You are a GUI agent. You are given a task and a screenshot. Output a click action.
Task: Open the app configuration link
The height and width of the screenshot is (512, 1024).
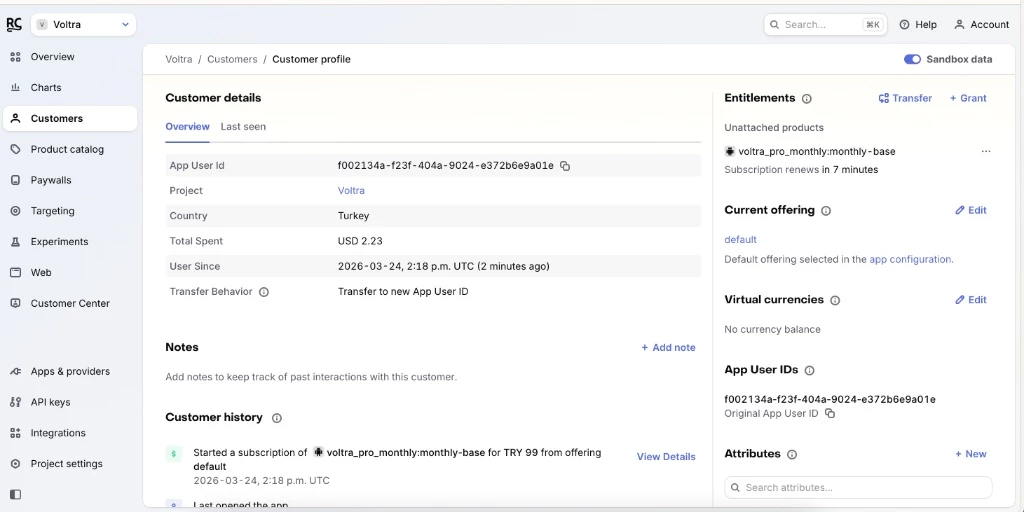910,259
